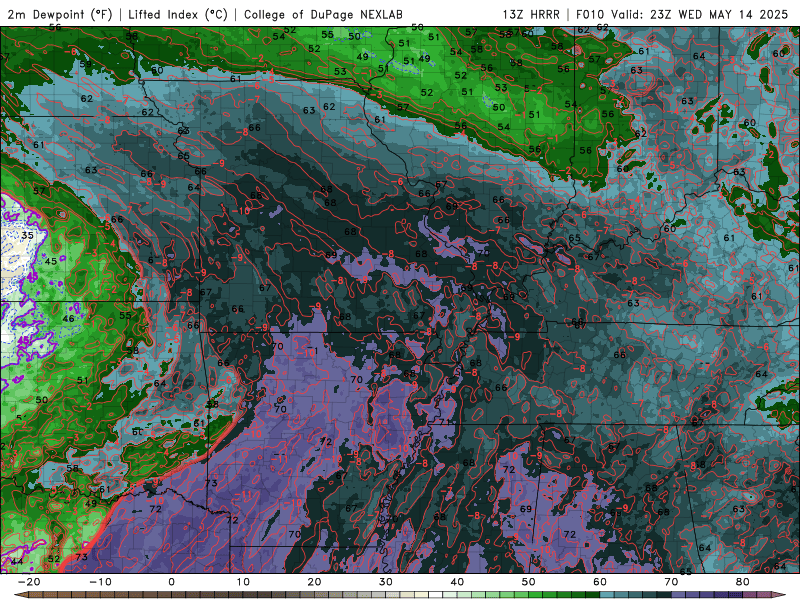The image size is (800, 600).
Task: Click the 80 value on the color scale
Action: [743, 582]
